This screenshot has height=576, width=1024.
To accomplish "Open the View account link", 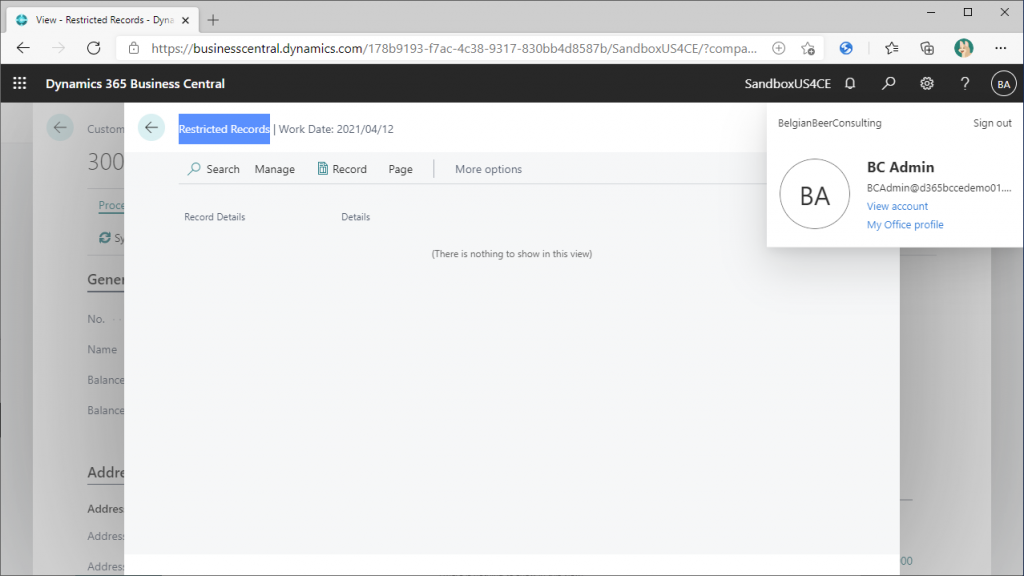I will click(x=897, y=206).
